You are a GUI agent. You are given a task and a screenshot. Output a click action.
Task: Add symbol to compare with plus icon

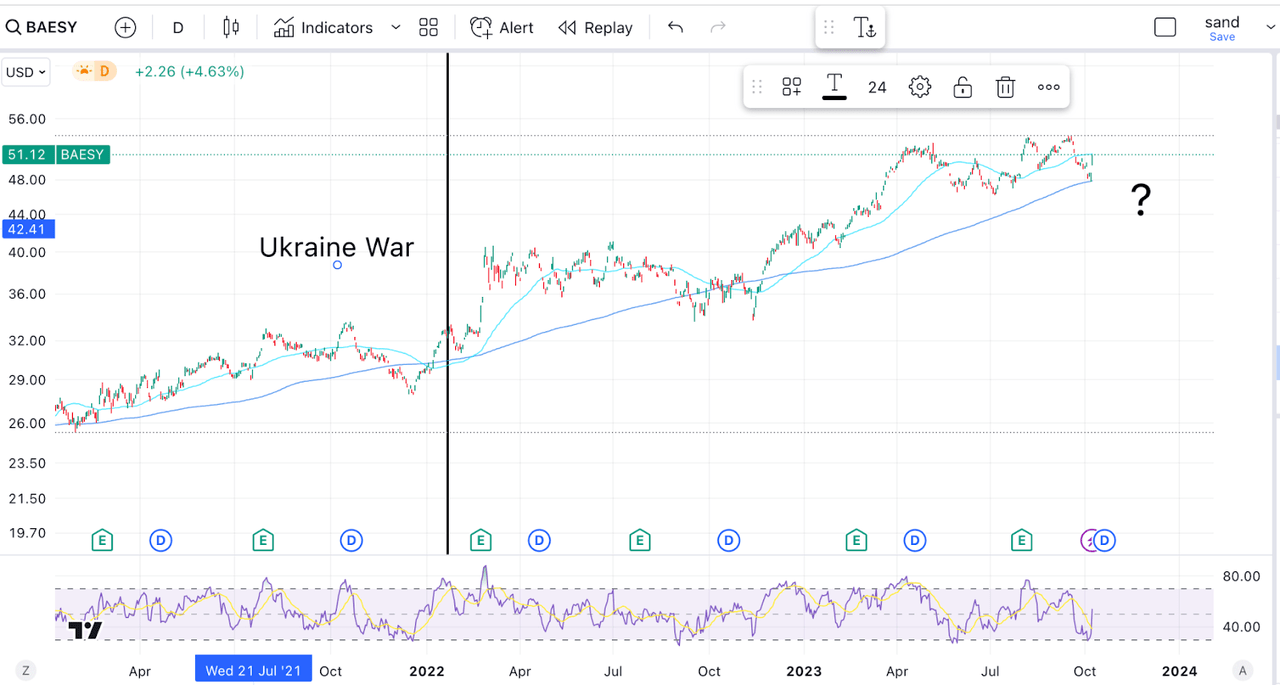pyautogui.click(x=125, y=27)
